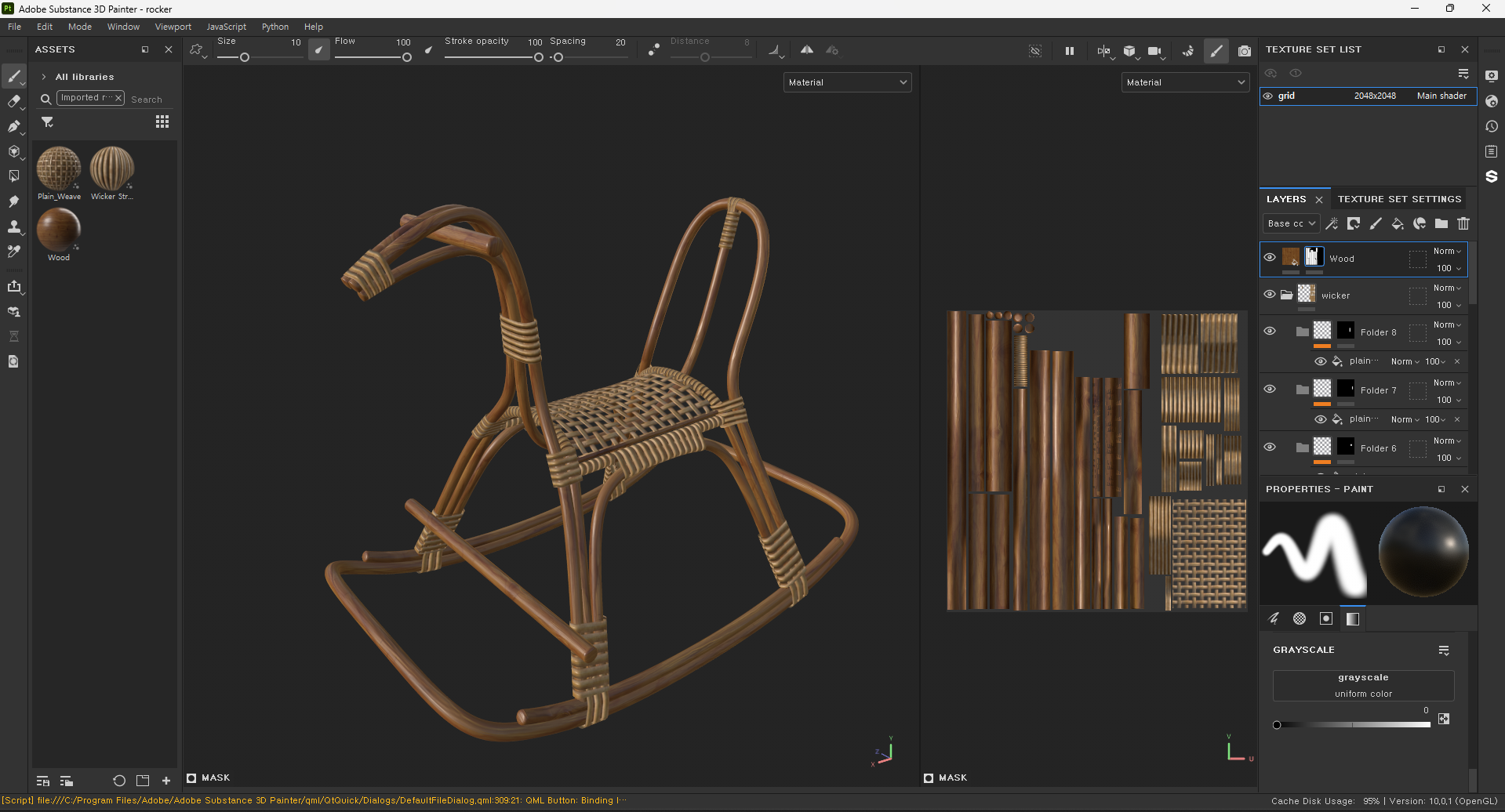The width and height of the screenshot is (1505, 812).
Task: Open the Base color channel dropdown
Action: click(x=1291, y=223)
